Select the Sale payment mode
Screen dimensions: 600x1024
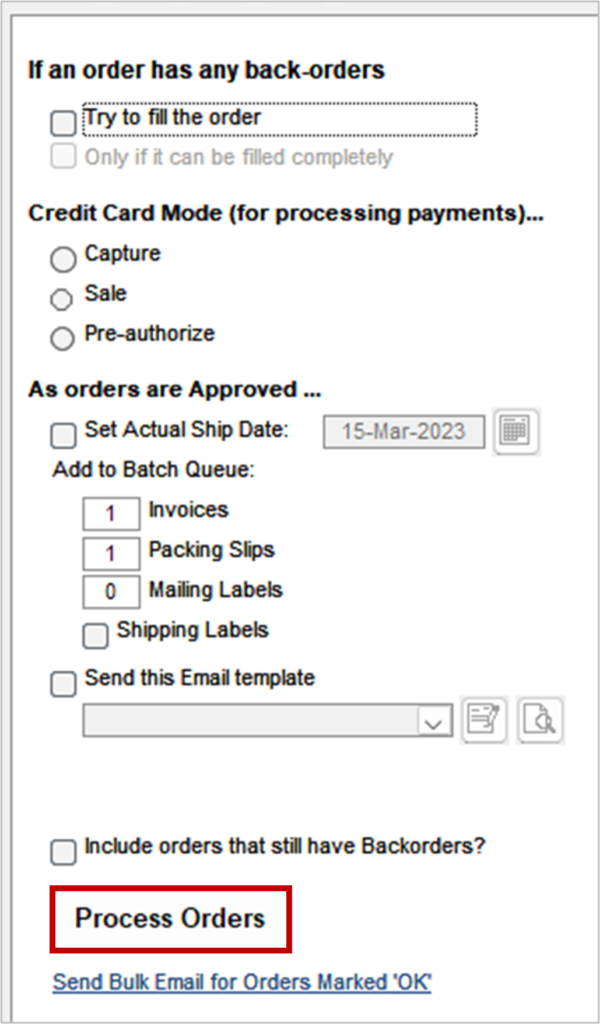[62, 299]
